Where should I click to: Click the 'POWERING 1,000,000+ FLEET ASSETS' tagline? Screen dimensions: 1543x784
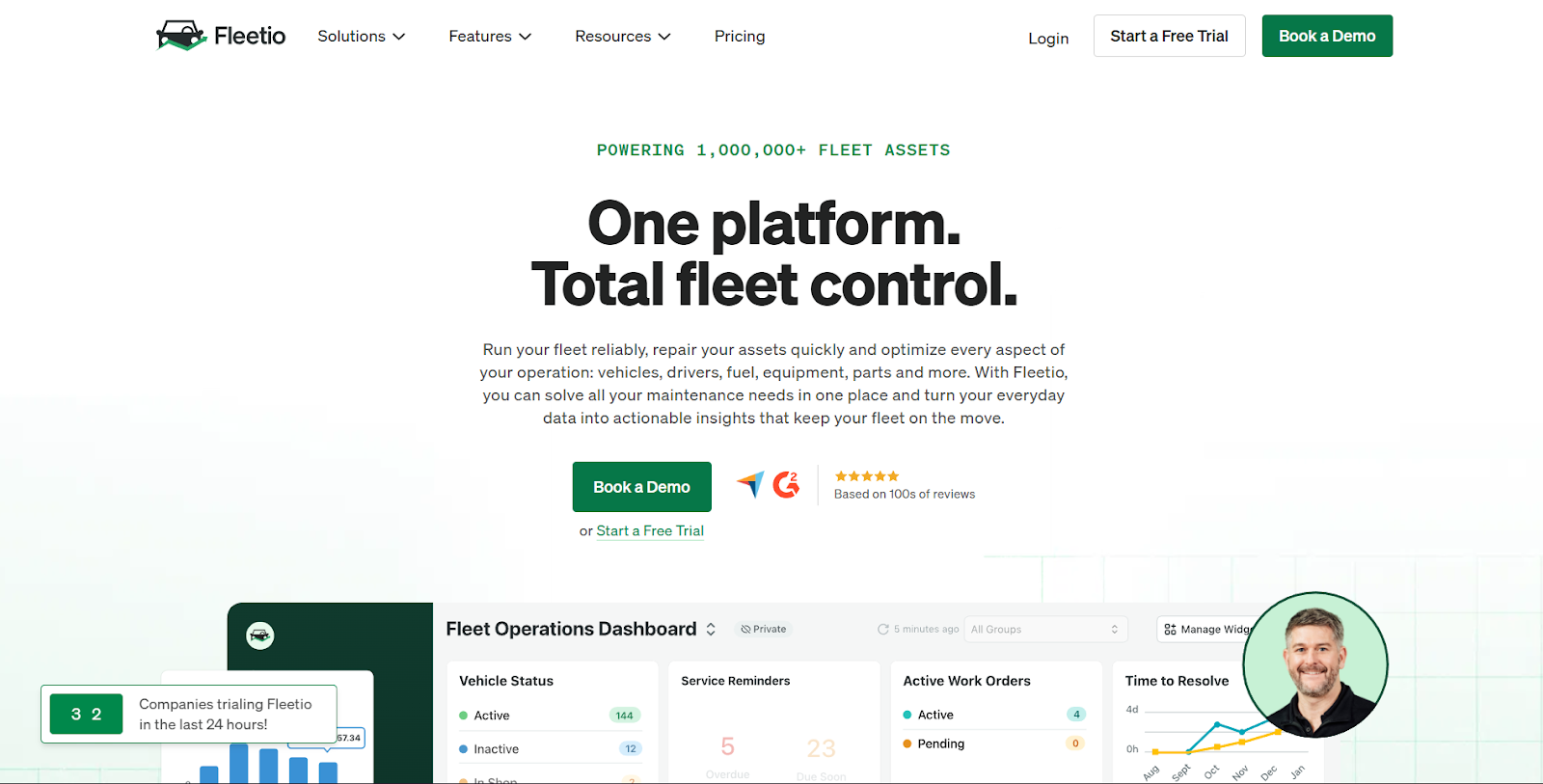(x=773, y=150)
